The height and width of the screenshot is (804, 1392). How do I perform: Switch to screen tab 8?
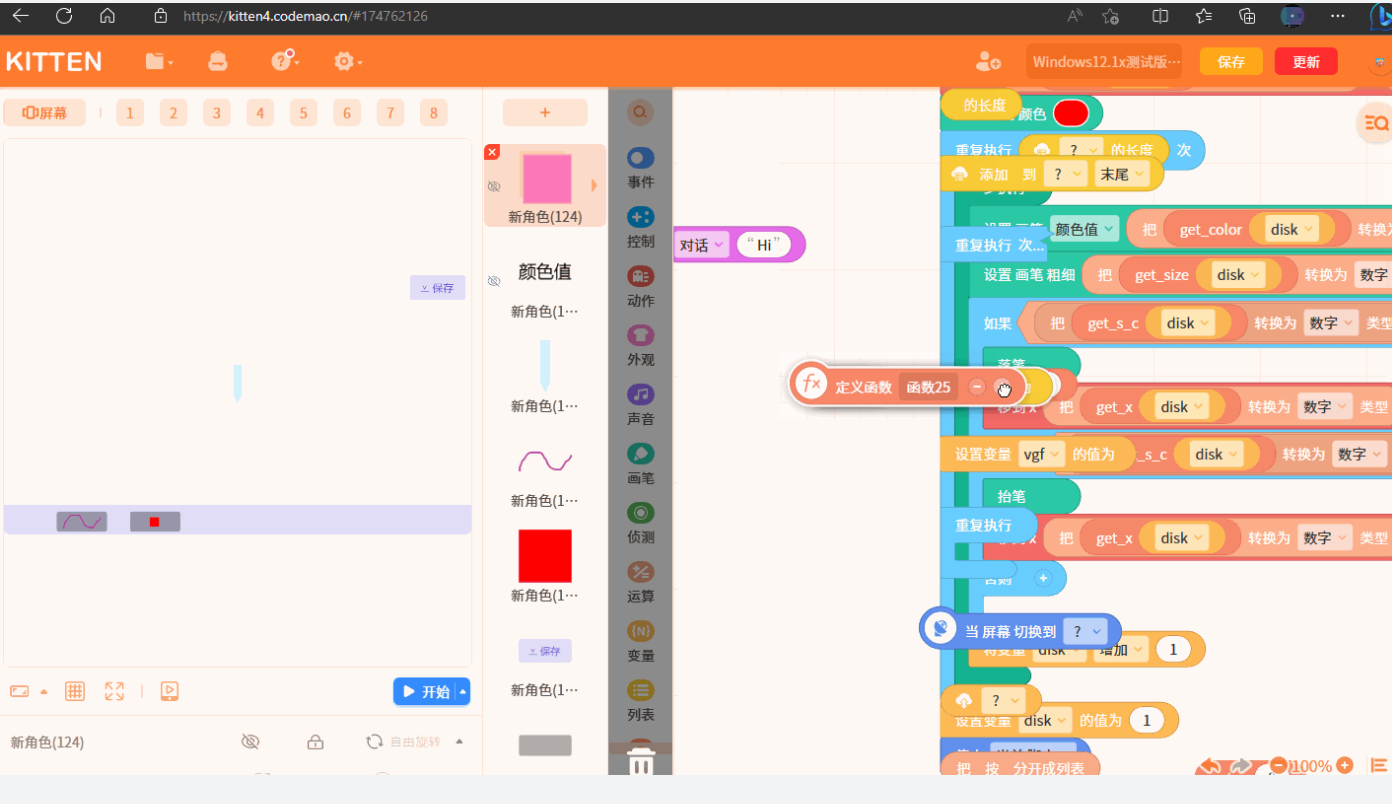(x=433, y=113)
